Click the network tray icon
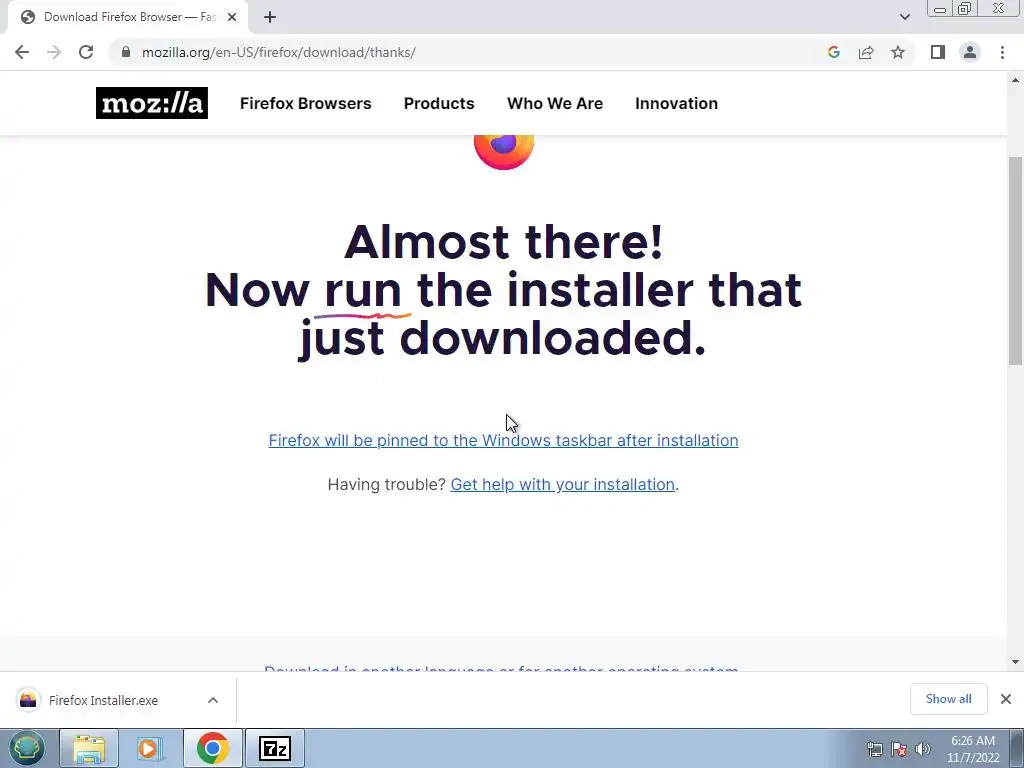1024x768 pixels. point(874,749)
